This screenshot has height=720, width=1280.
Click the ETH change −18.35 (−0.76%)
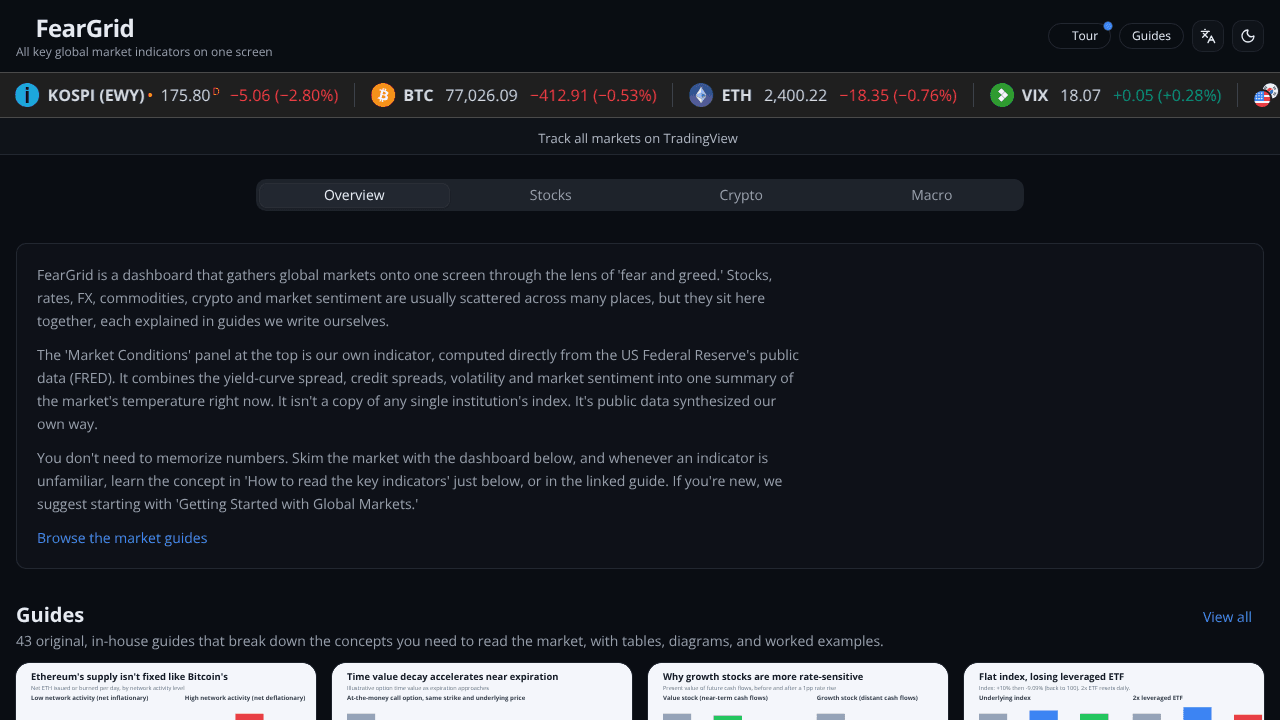coord(898,95)
